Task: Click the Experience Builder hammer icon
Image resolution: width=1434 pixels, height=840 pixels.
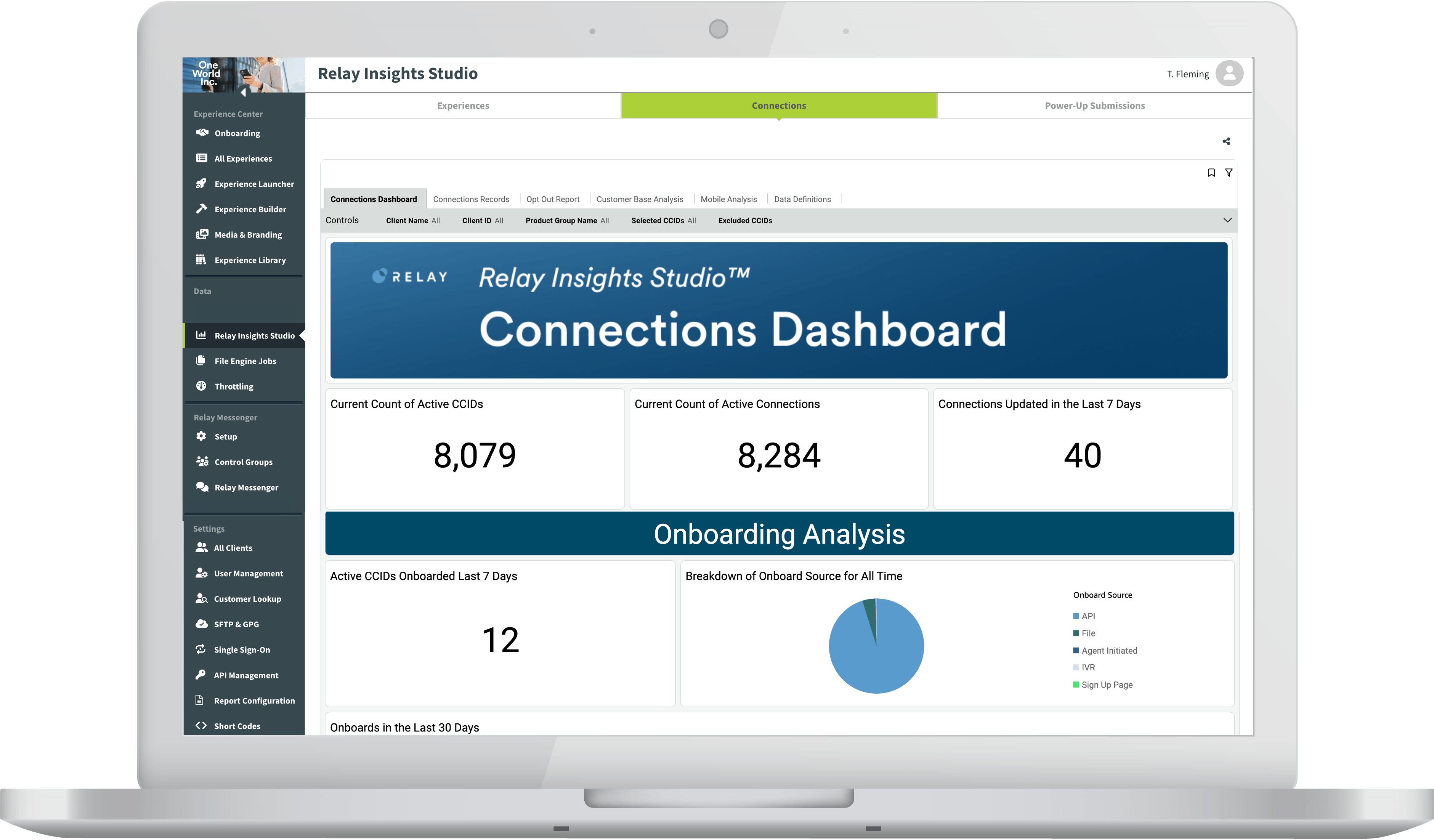Action: point(201,209)
